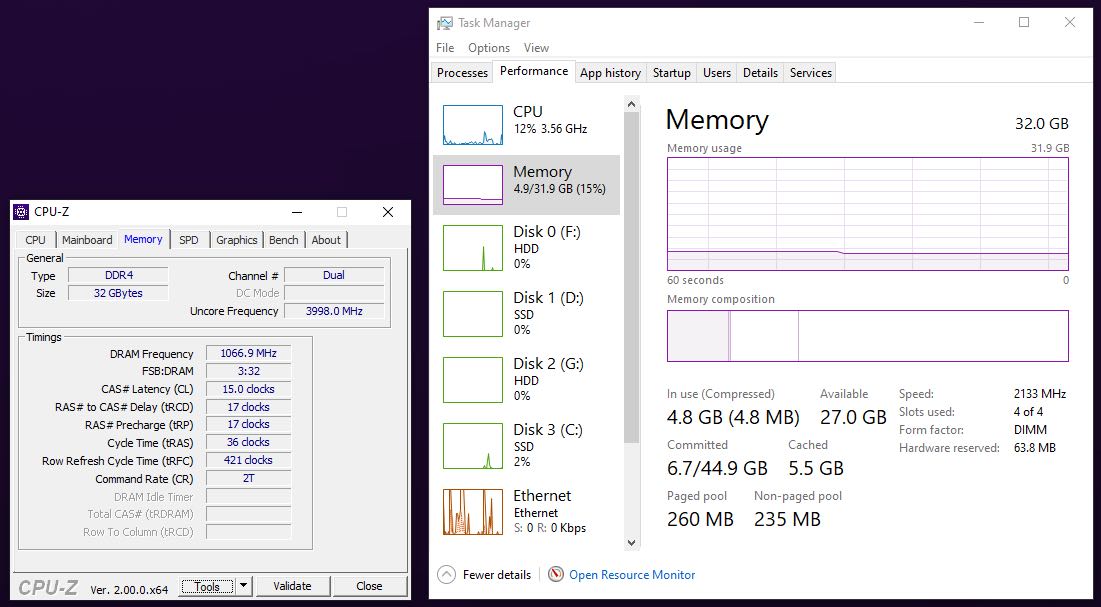Open Resource Monitor link
The height and width of the screenshot is (607, 1101).
pos(632,575)
